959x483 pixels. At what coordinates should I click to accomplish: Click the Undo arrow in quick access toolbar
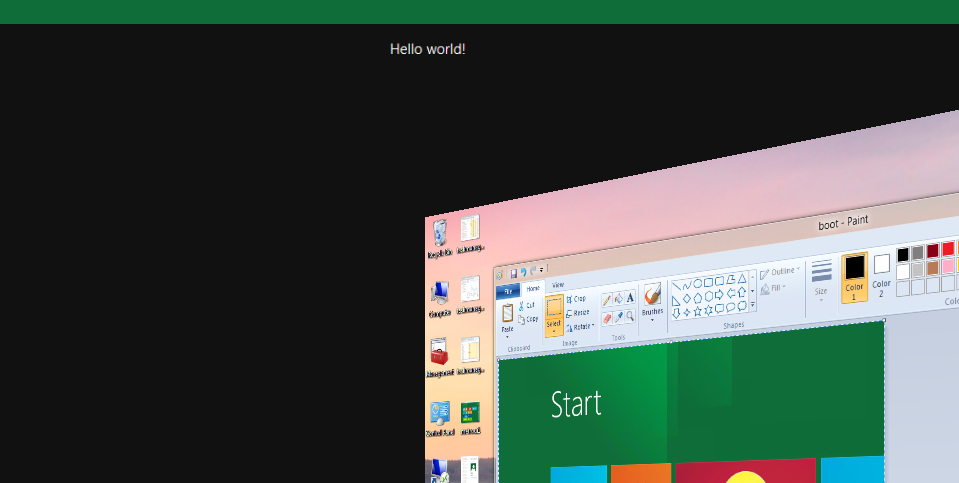(524, 272)
